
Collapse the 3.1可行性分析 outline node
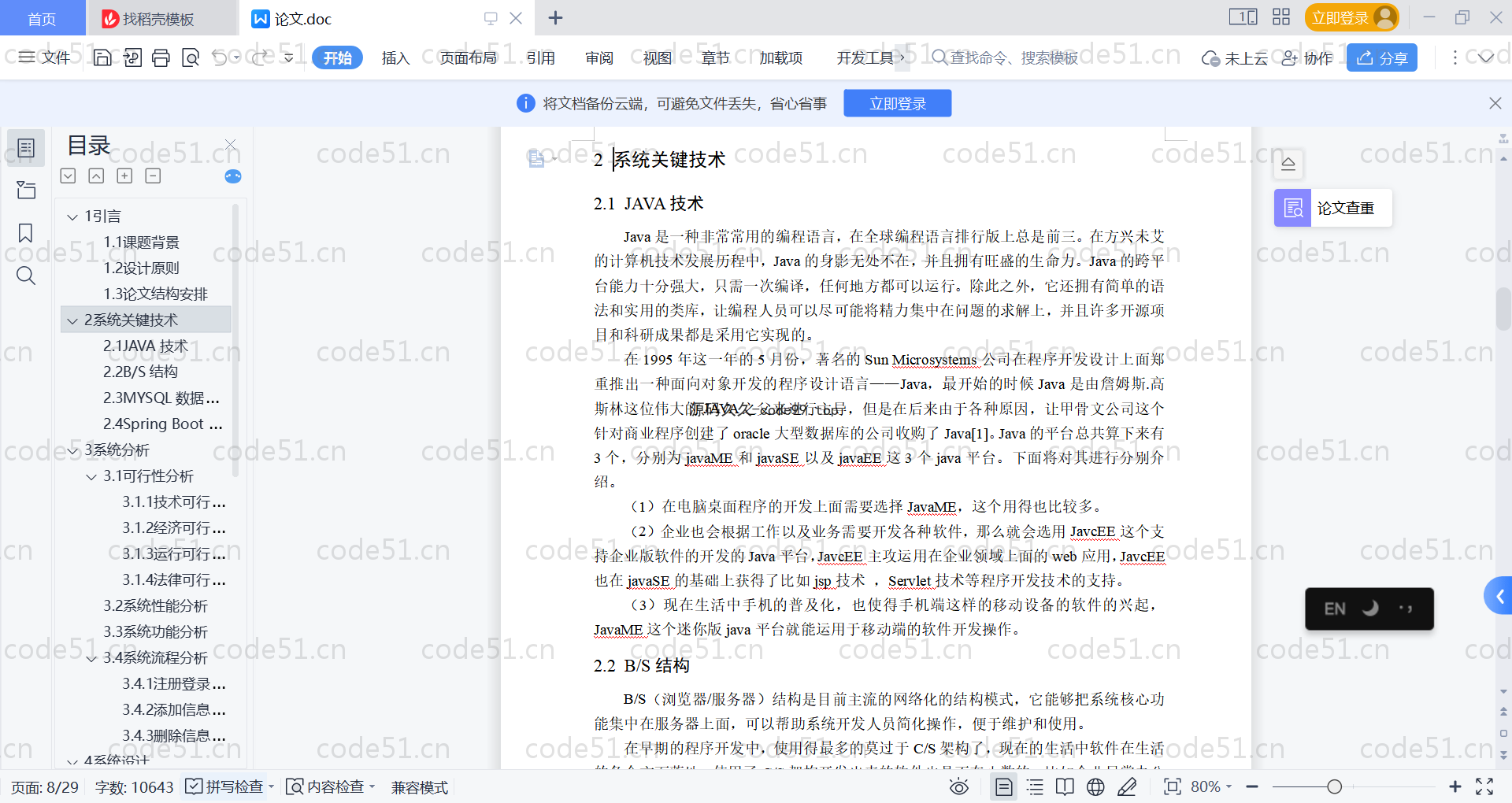[91, 476]
